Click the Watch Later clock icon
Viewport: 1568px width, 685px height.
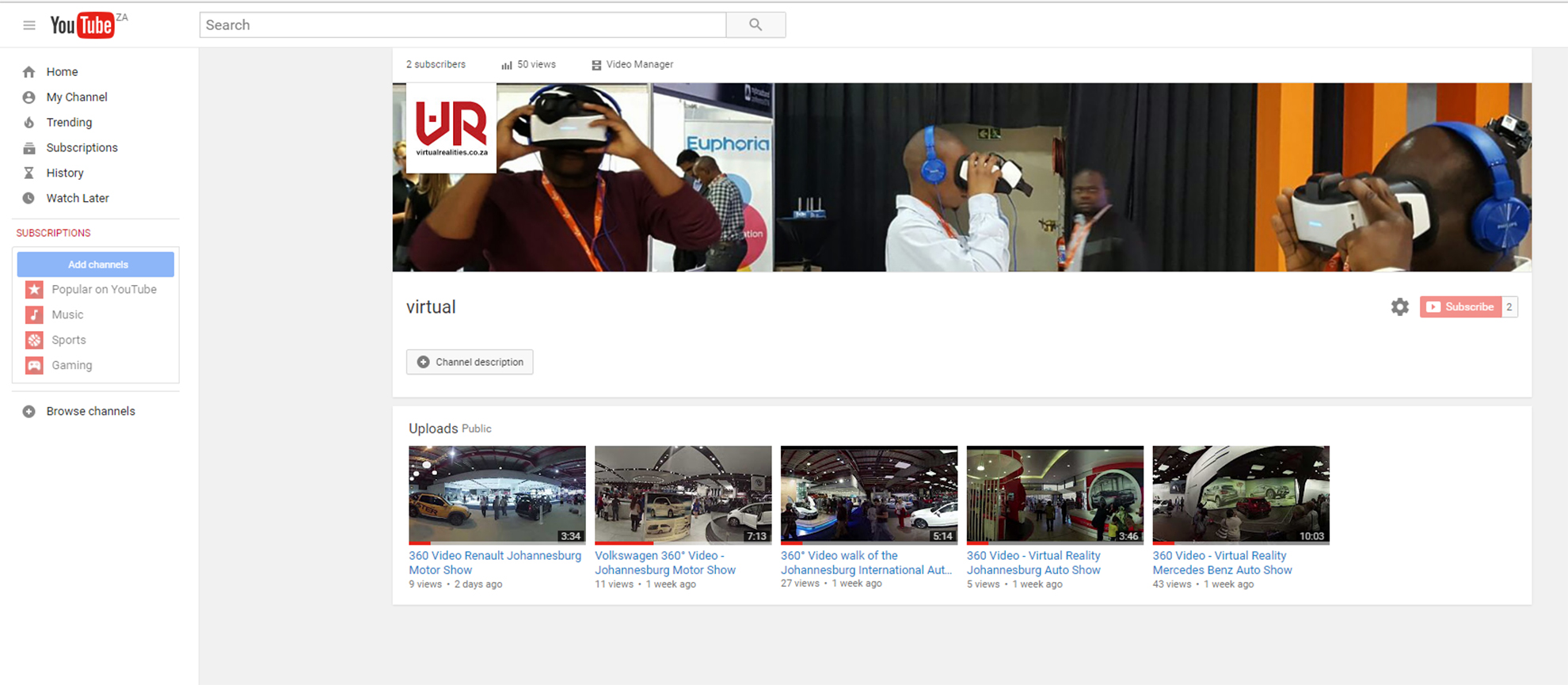click(x=29, y=199)
